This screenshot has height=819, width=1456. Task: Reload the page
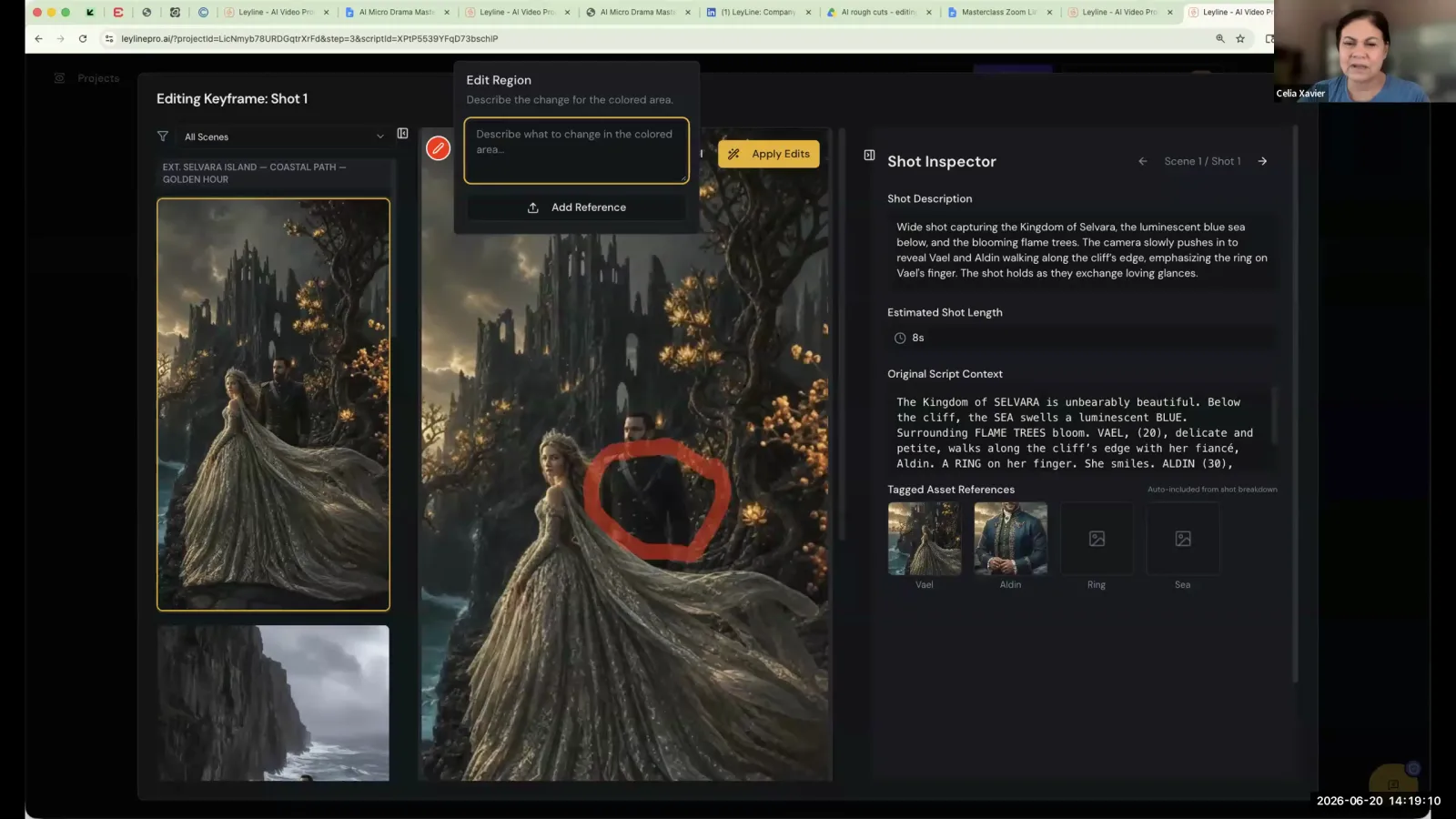(x=83, y=38)
